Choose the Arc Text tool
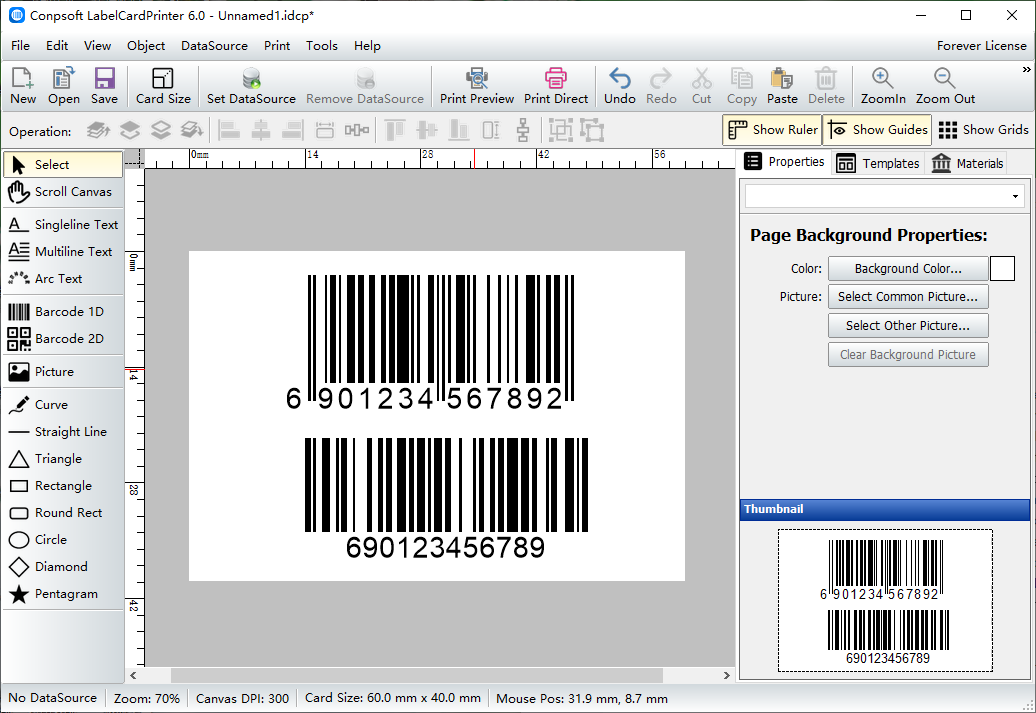 point(63,279)
